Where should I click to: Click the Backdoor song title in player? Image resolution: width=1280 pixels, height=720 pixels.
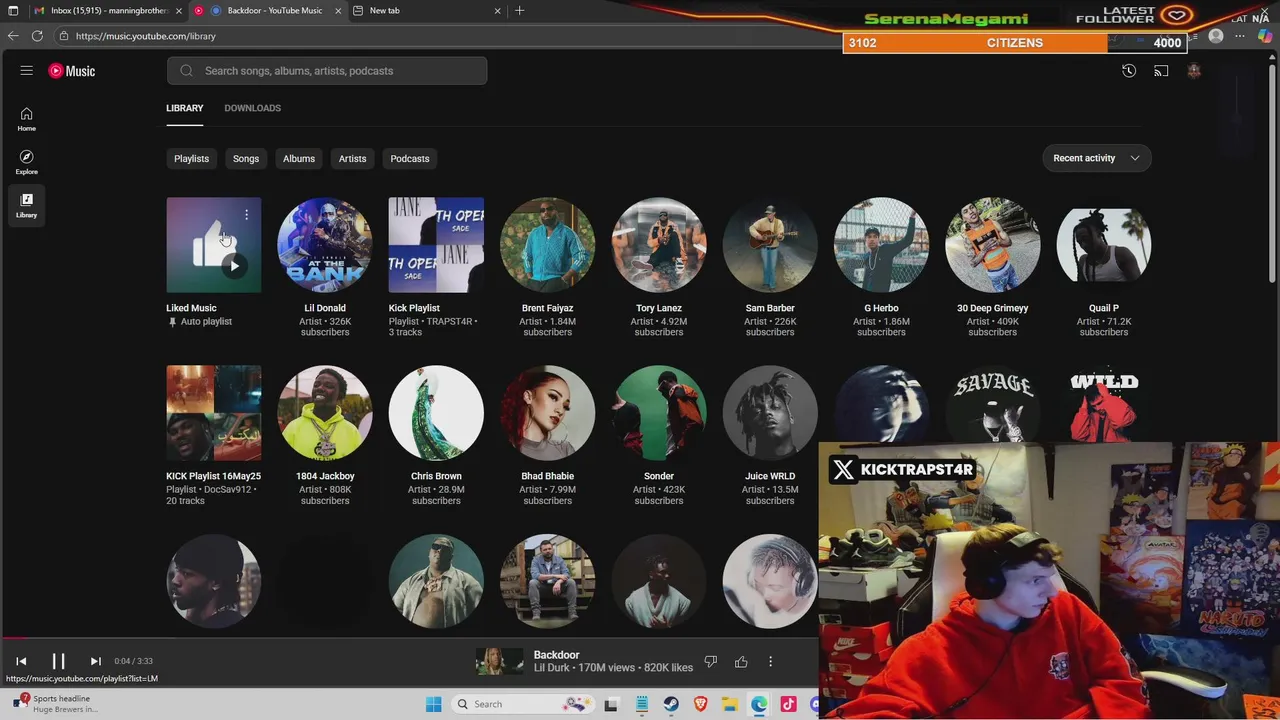click(557, 655)
